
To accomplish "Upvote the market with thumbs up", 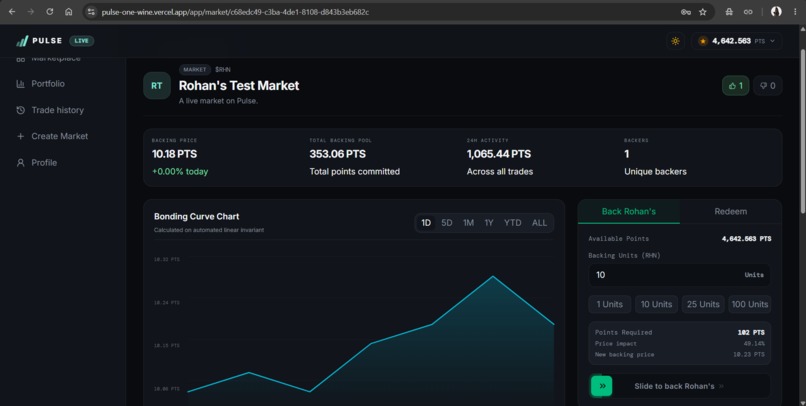I will pyautogui.click(x=736, y=86).
